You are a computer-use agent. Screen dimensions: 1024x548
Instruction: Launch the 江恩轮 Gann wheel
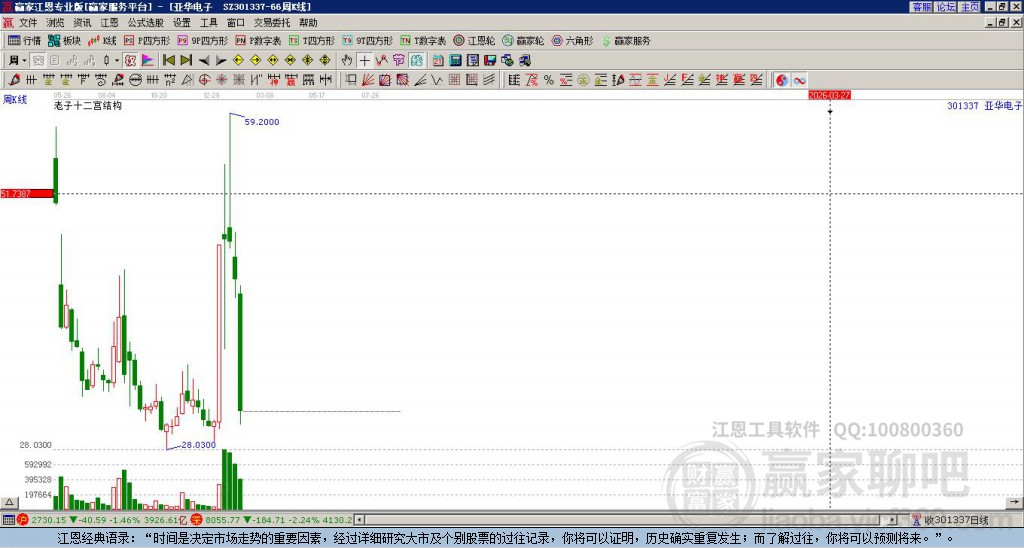coord(474,40)
